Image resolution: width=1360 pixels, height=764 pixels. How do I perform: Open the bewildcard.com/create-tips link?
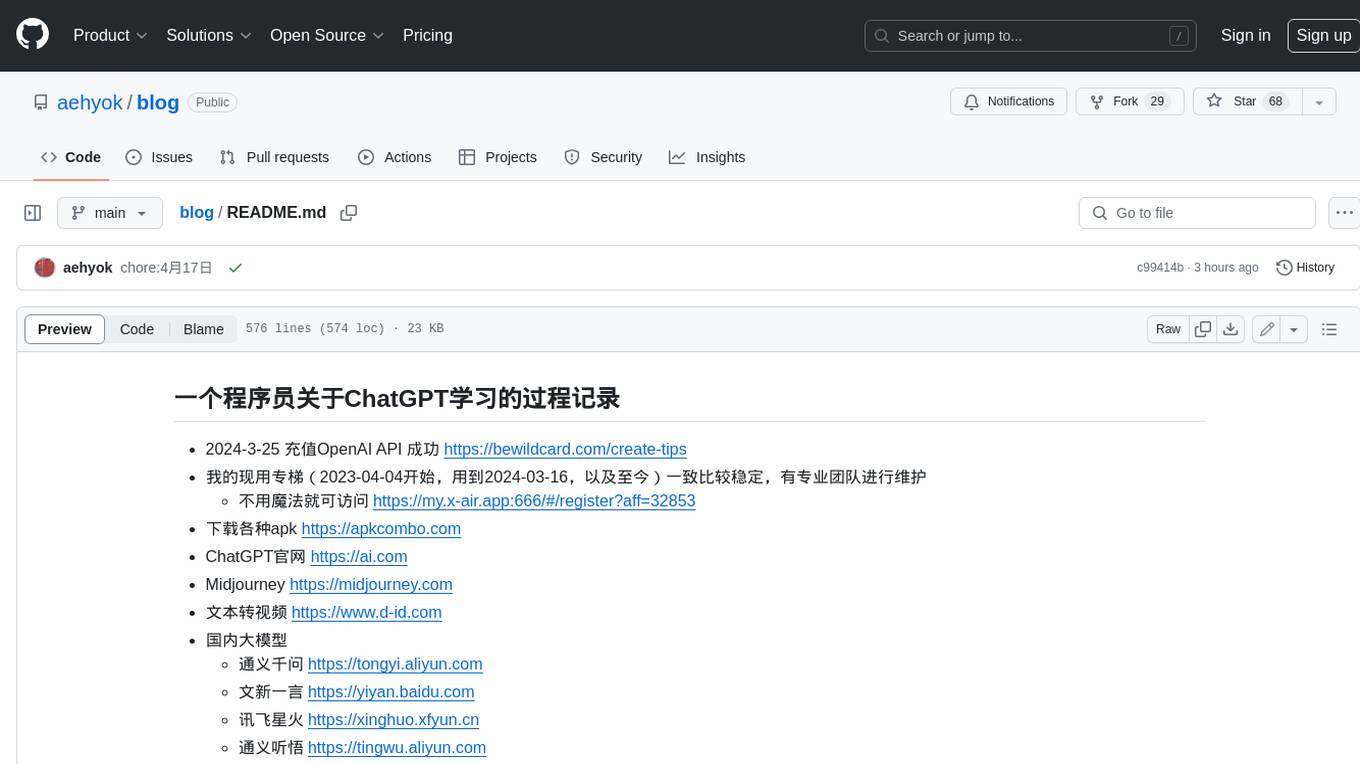(x=565, y=449)
